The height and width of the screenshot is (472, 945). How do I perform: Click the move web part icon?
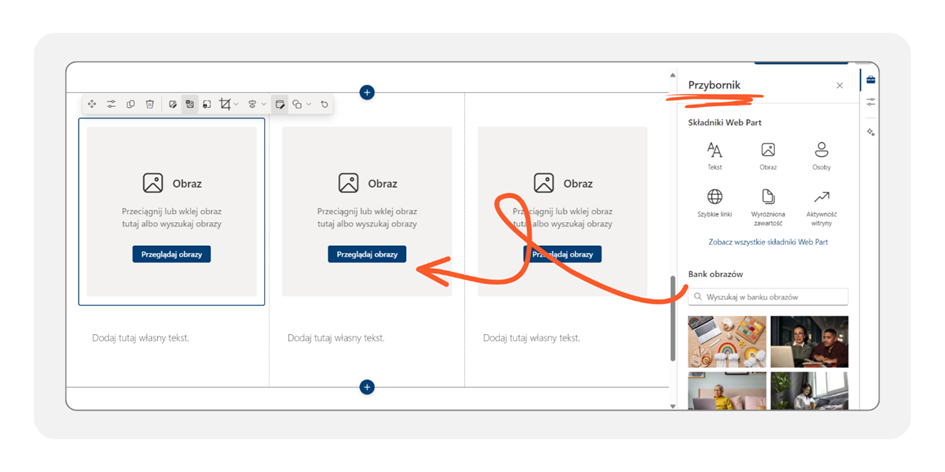coord(92,104)
